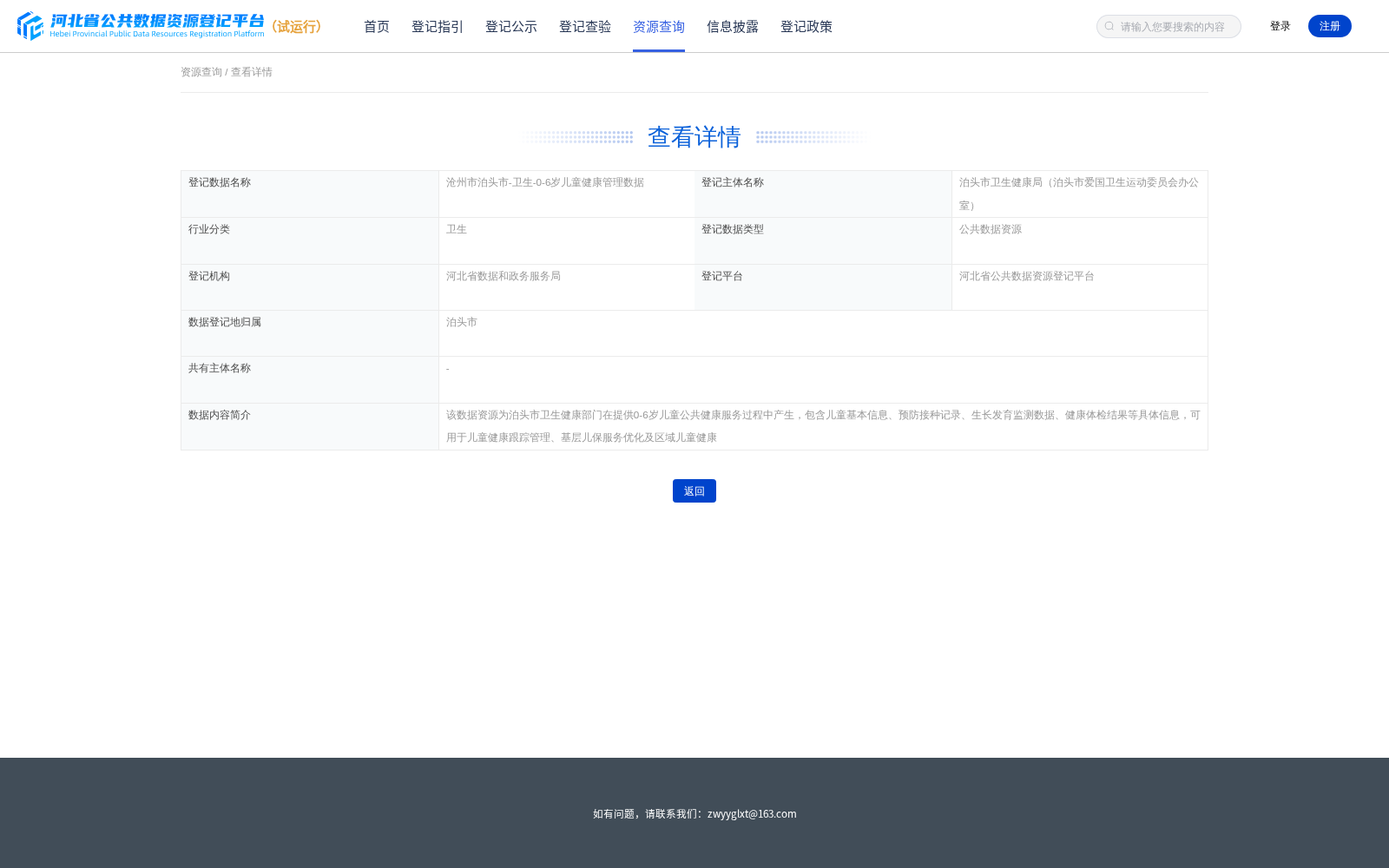The width and height of the screenshot is (1389, 868).
Task: Click the 登记机构 label cell
Action: click(310, 287)
